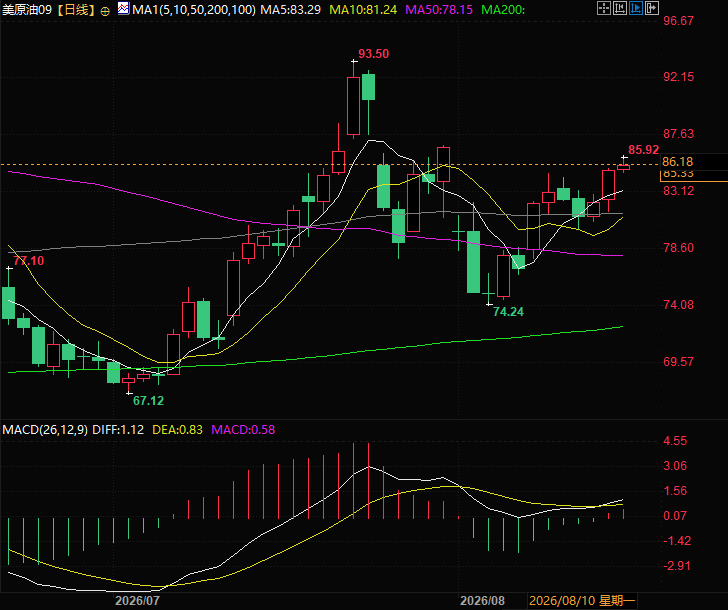The image size is (728, 610).
Task: Click the latest small red candle under 85.92
Action: tap(624, 167)
